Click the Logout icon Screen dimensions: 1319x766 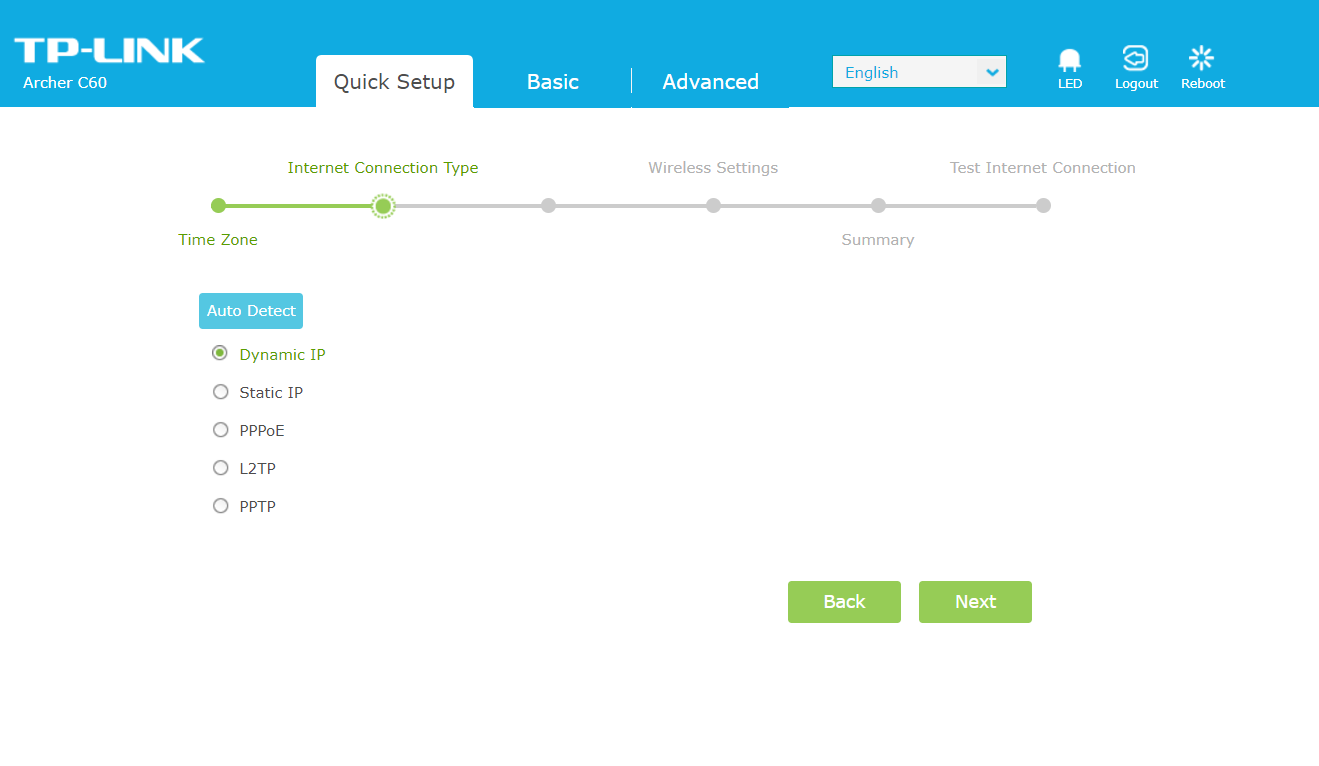pyautogui.click(x=1135, y=59)
